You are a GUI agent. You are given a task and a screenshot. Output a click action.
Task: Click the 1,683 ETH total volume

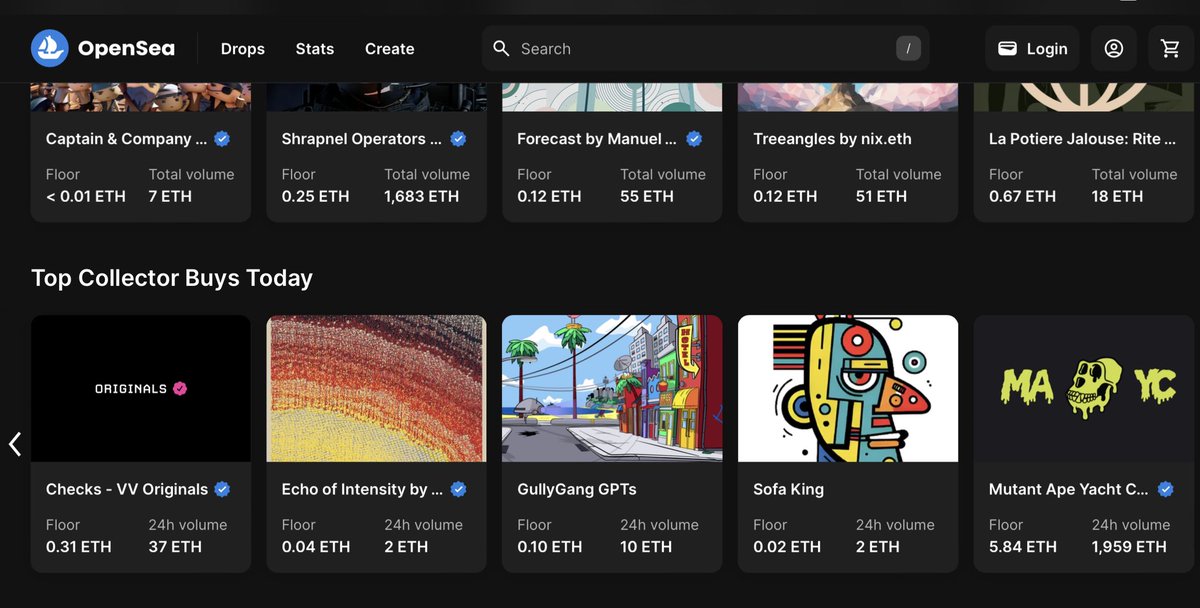coord(422,196)
